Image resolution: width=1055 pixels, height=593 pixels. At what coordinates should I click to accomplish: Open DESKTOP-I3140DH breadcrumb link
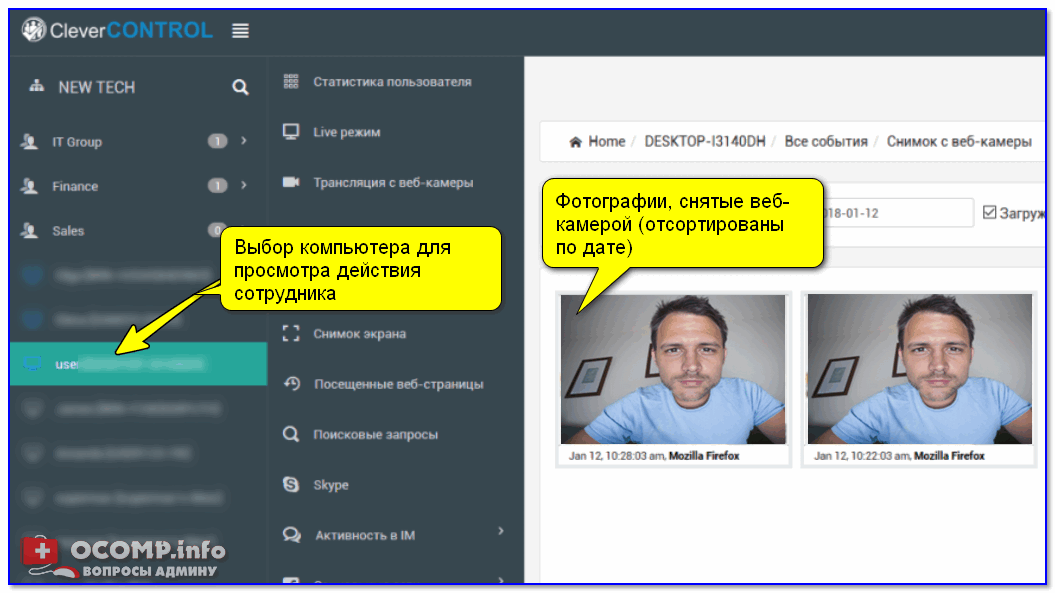(x=704, y=142)
